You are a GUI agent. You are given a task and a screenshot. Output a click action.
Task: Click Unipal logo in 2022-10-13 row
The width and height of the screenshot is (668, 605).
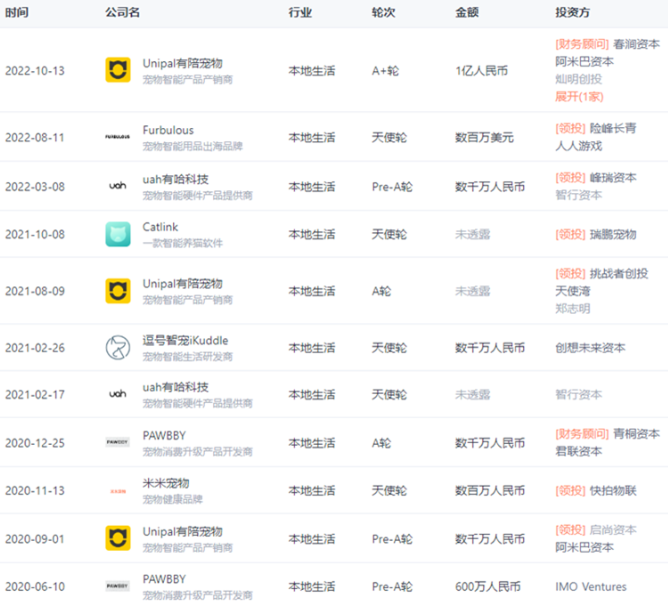click(118, 70)
